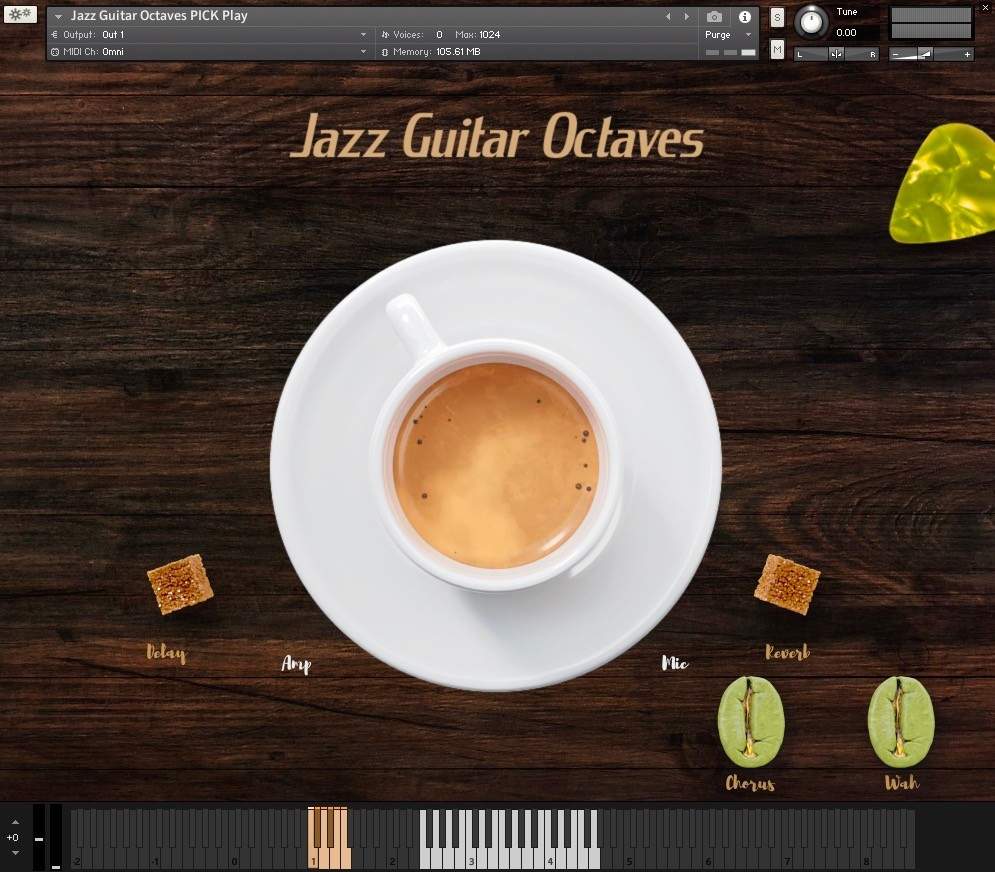This screenshot has width=995, height=872.
Task: Enable the Chorus coffee bean effect
Action: tap(750, 722)
